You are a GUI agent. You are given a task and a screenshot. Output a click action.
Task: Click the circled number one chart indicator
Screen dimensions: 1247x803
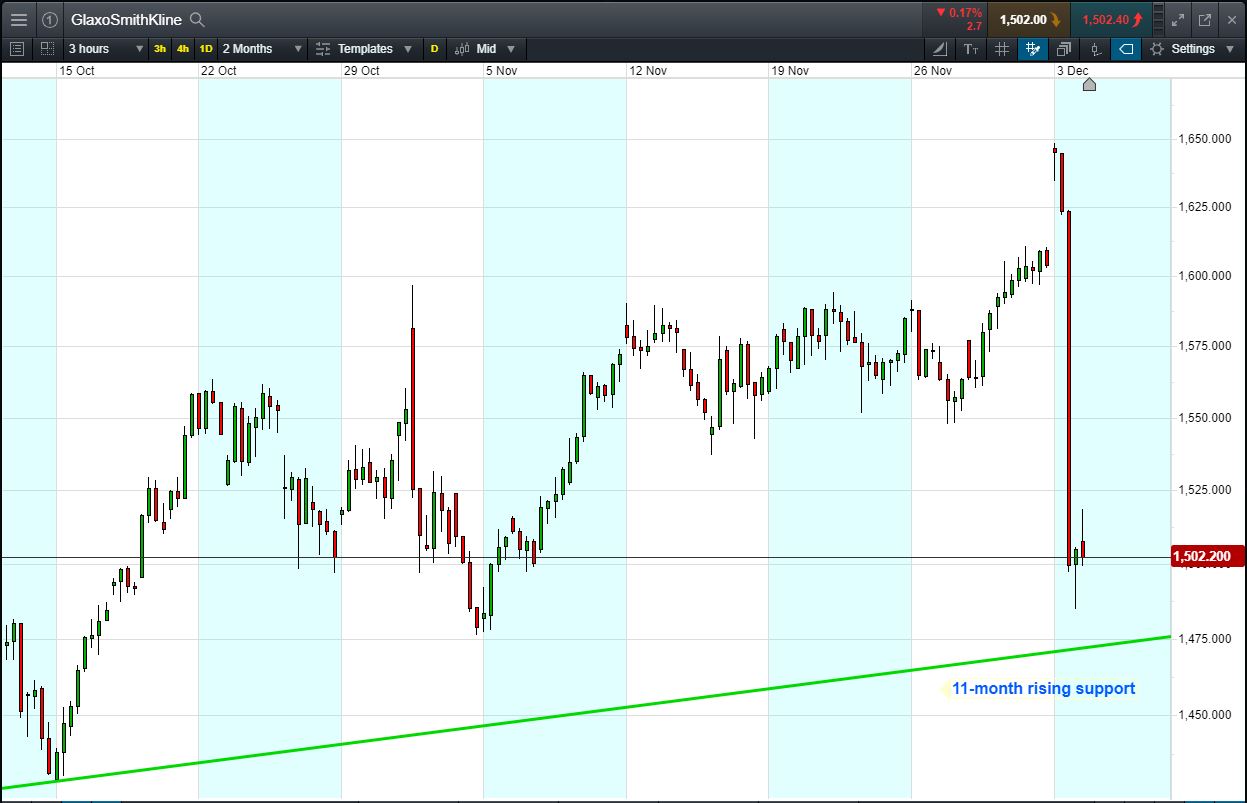click(50, 19)
